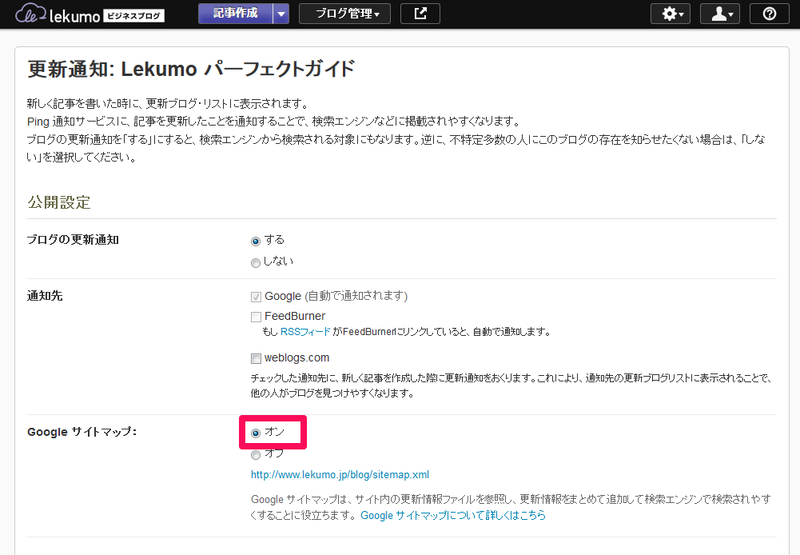The image size is (800, 555).
Task: Open the gear settings menu
Action: click(x=670, y=14)
